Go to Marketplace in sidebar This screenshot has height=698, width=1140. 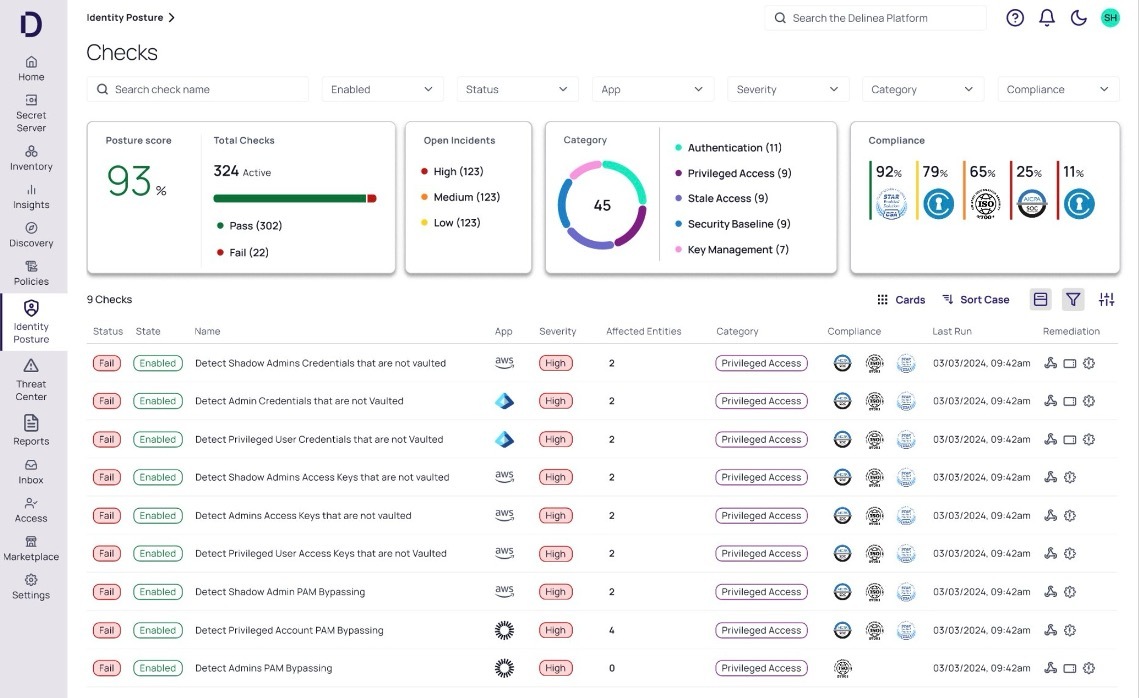pos(31,548)
